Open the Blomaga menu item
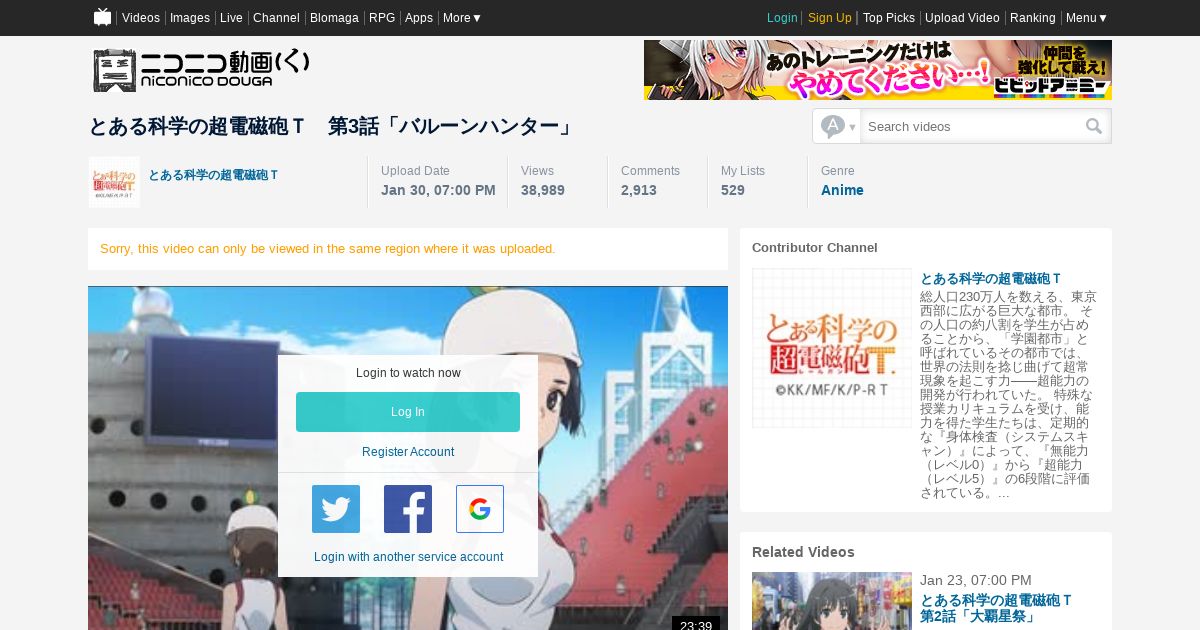Screen dimensions: 1200x630 click(x=334, y=18)
